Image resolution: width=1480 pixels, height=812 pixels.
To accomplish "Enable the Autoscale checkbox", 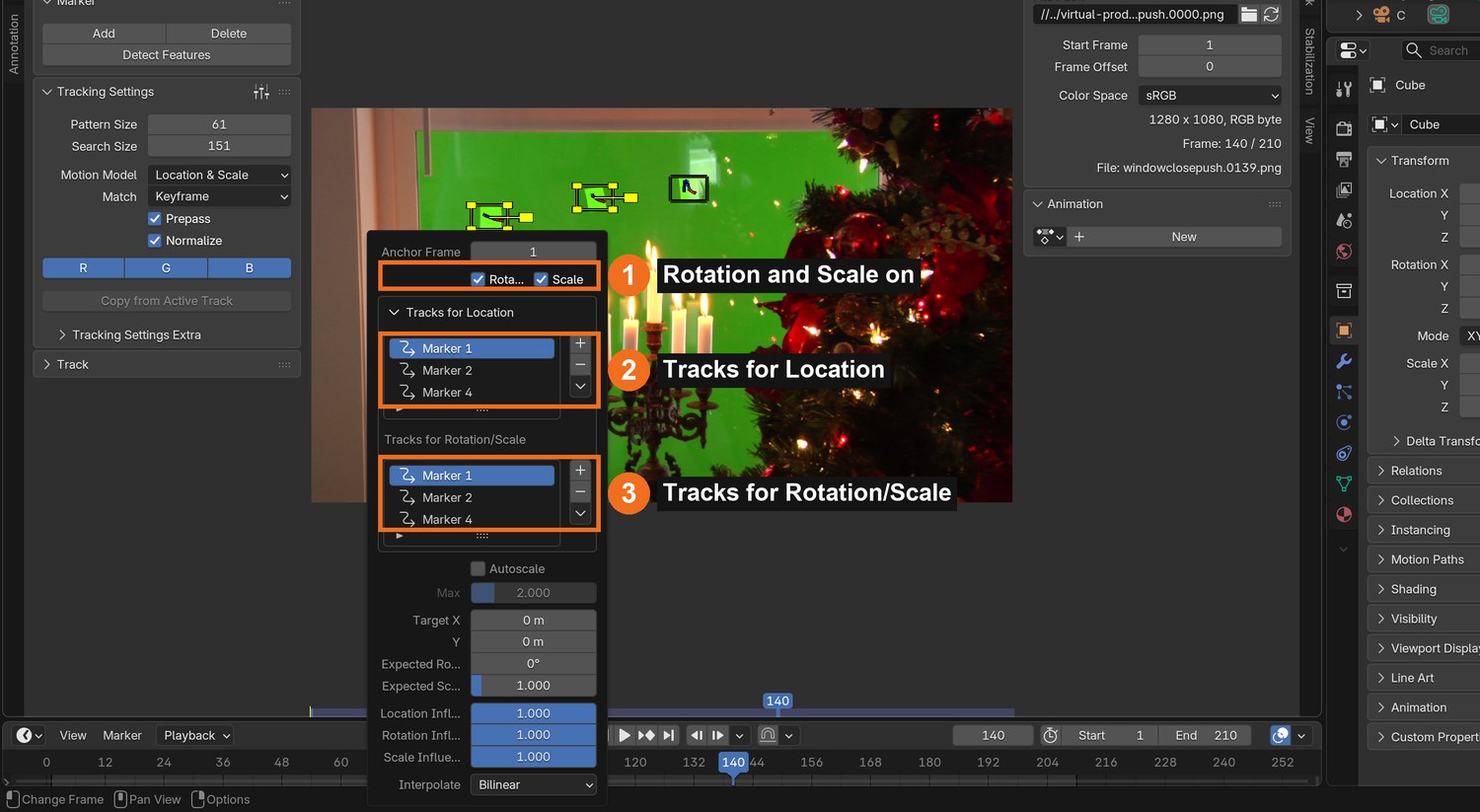I will [479, 569].
